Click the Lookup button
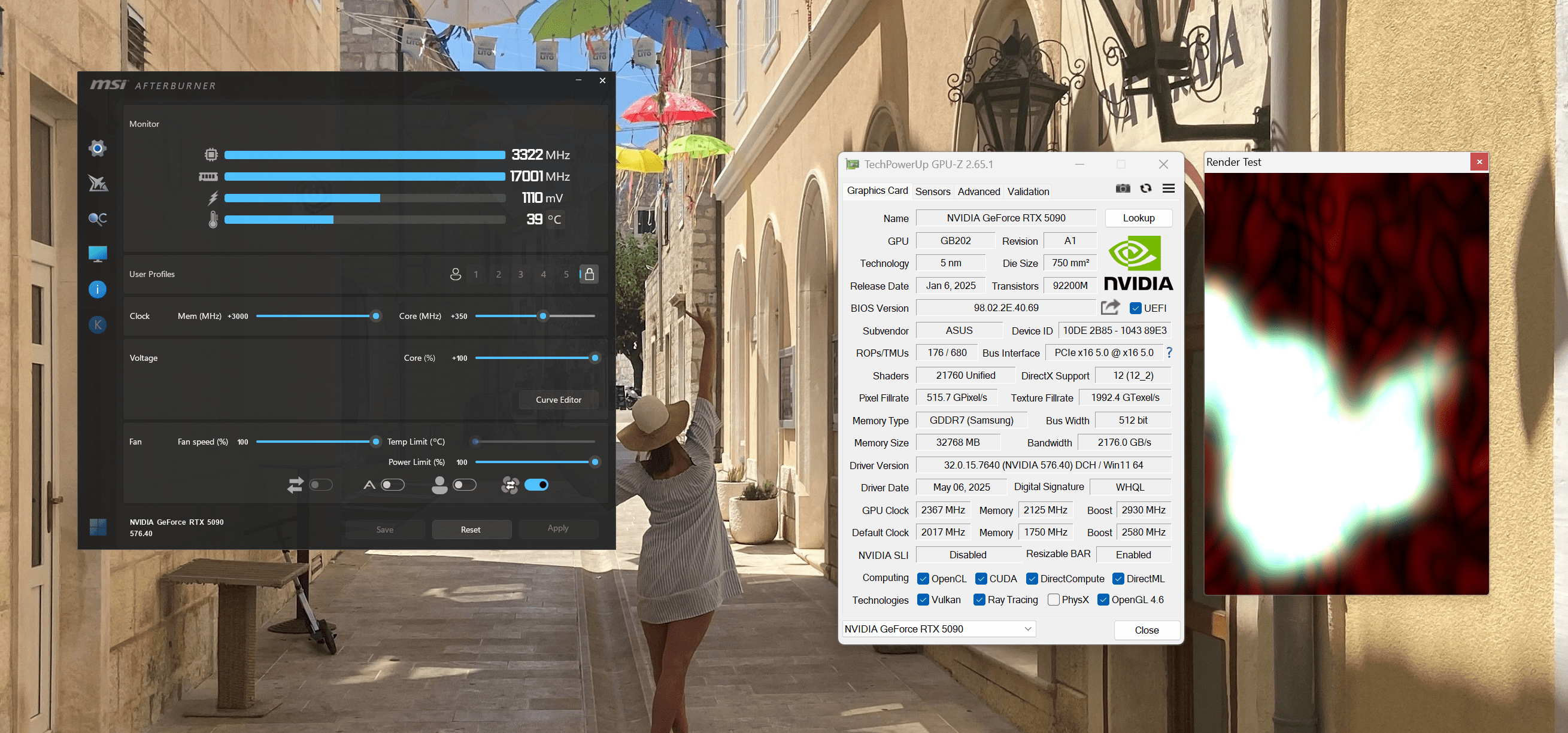This screenshot has width=1568, height=733. (1138, 218)
